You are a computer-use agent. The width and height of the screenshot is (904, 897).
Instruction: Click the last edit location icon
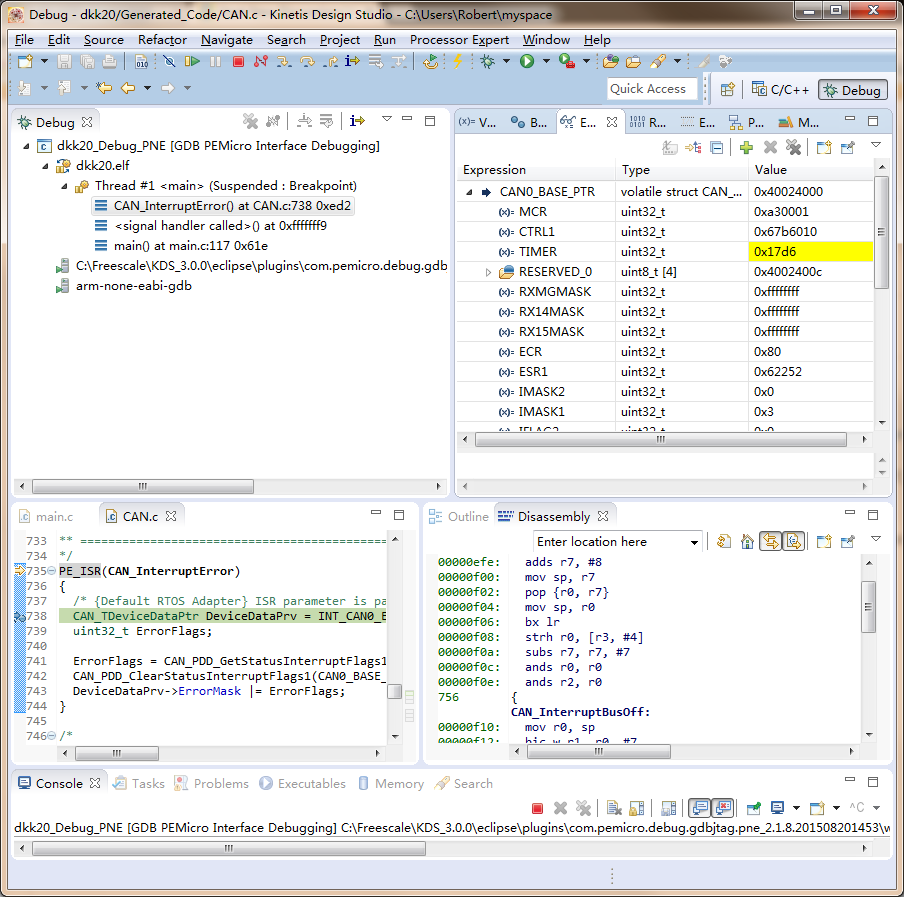pos(104,88)
